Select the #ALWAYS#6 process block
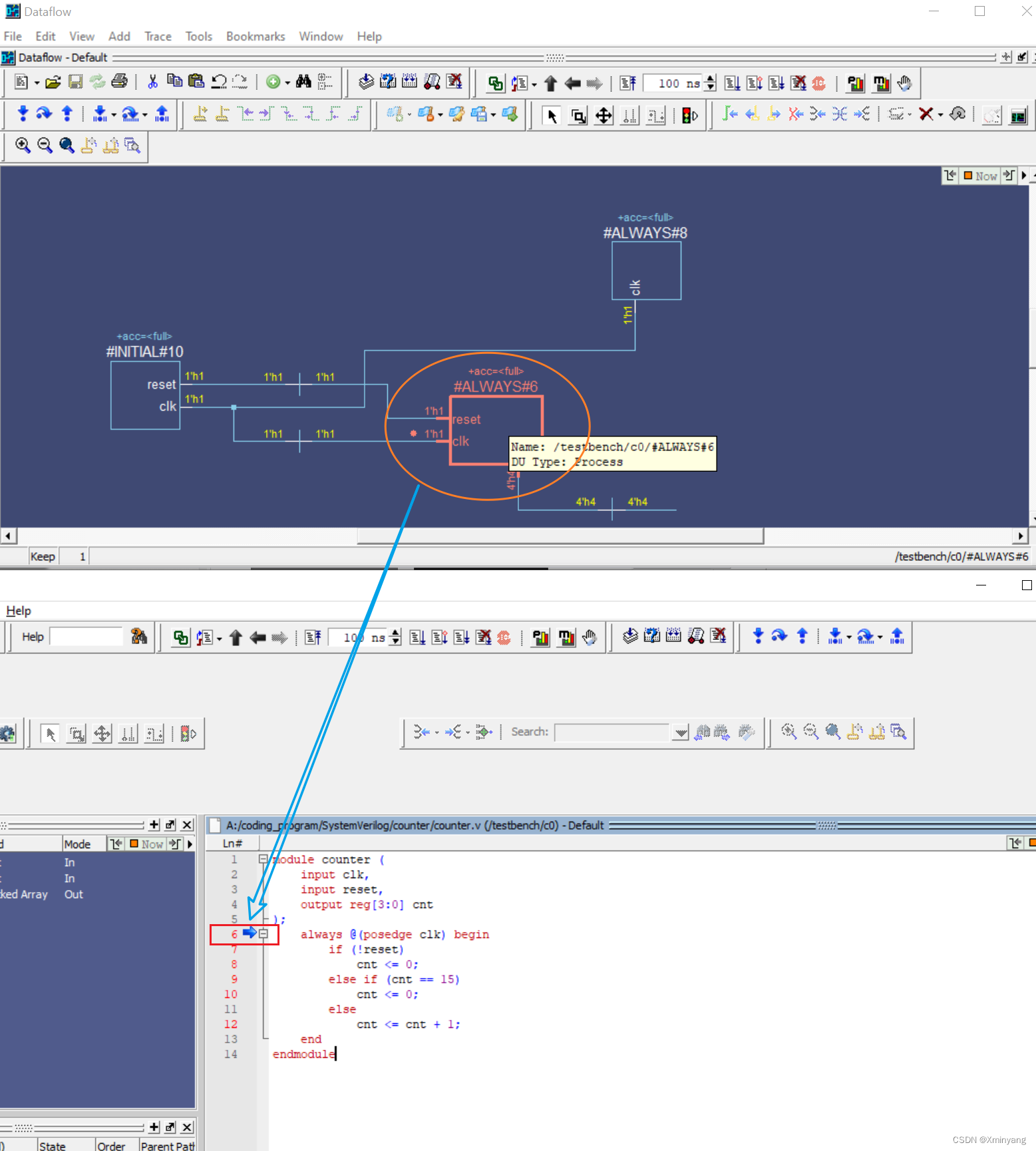1036x1151 pixels. (x=496, y=430)
